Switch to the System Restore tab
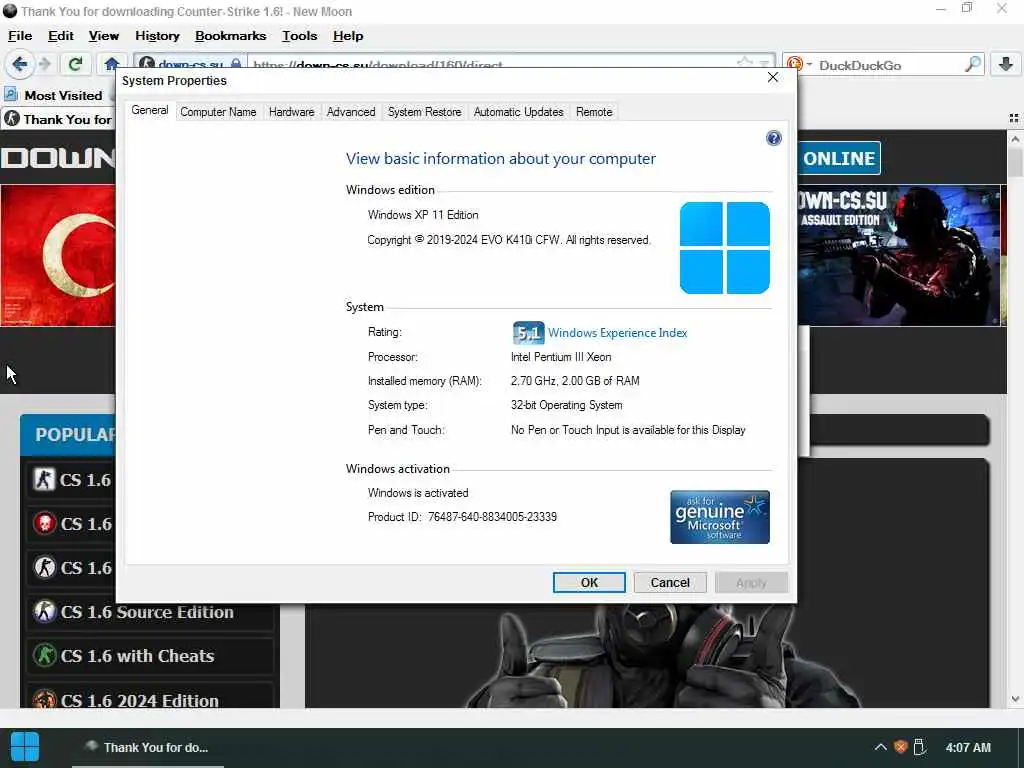 tap(424, 112)
